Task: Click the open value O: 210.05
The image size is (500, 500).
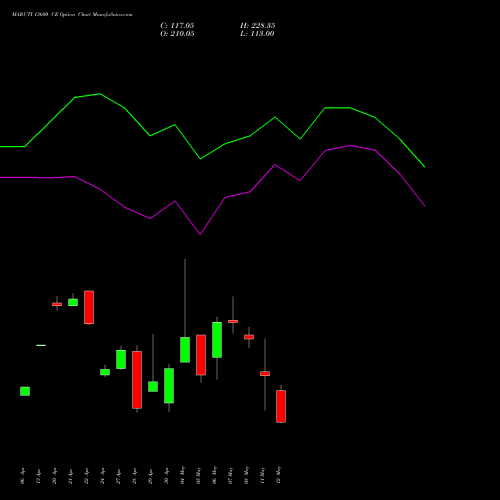Action: pyautogui.click(x=177, y=34)
